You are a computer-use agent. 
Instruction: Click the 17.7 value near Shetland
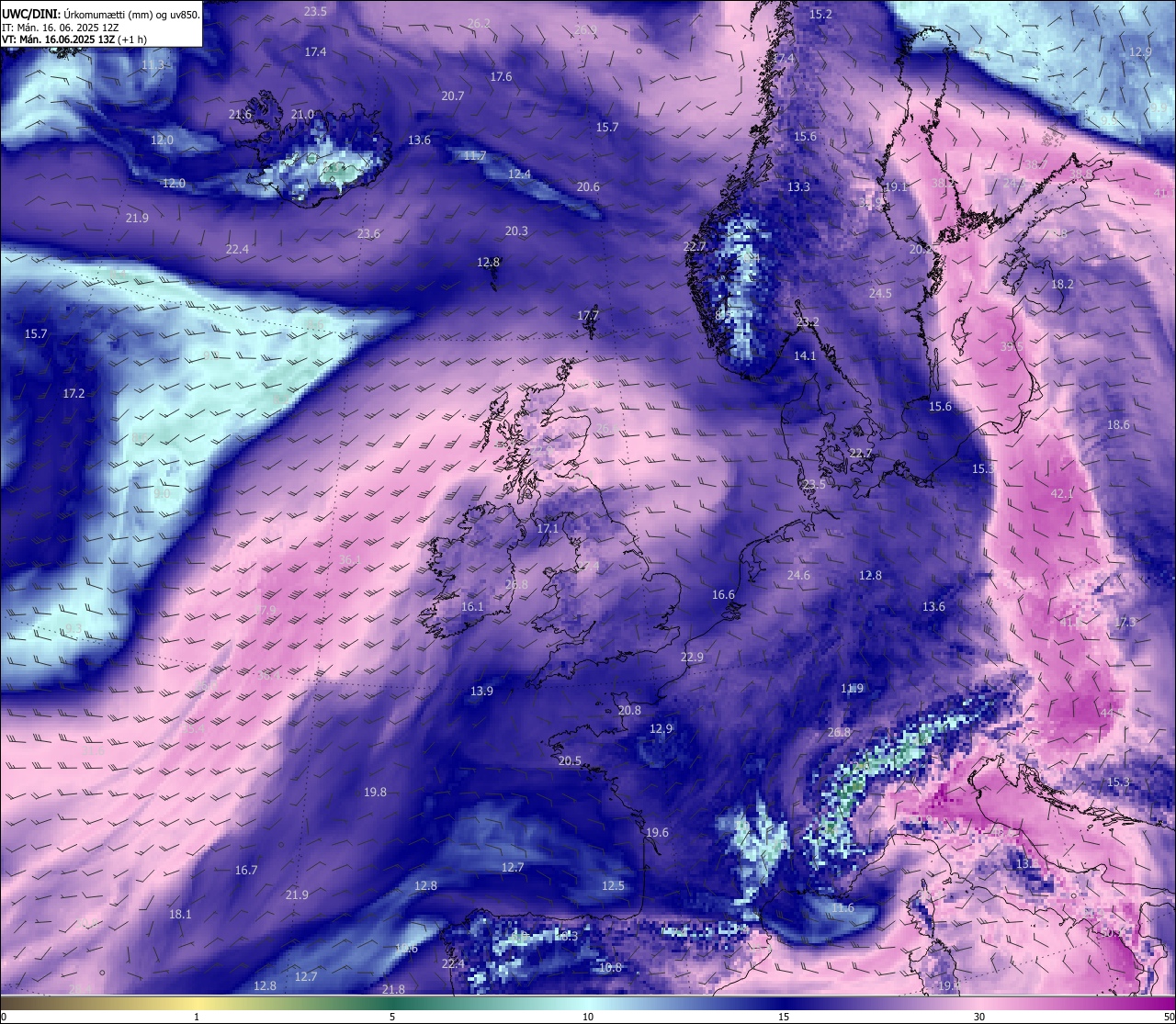tap(588, 316)
